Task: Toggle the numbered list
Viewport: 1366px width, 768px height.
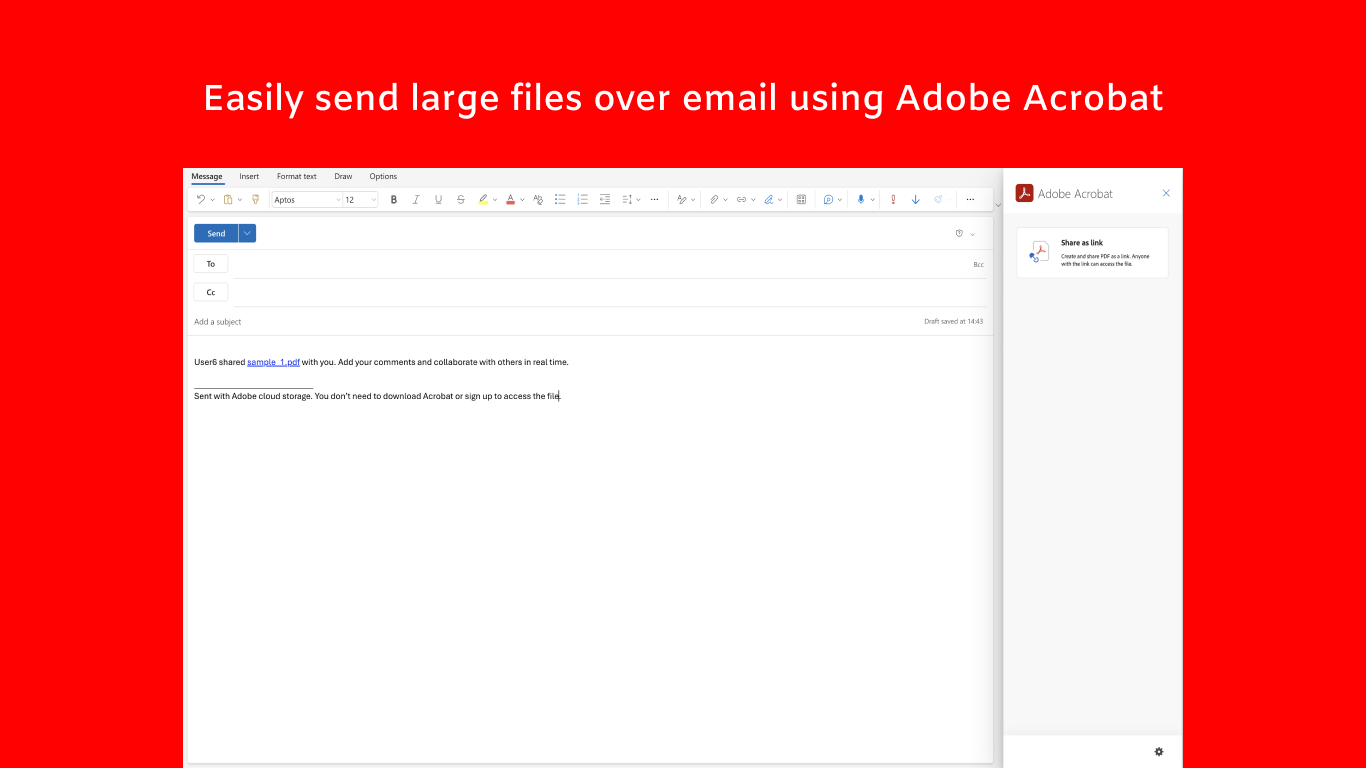Action: pyautogui.click(x=583, y=199)
